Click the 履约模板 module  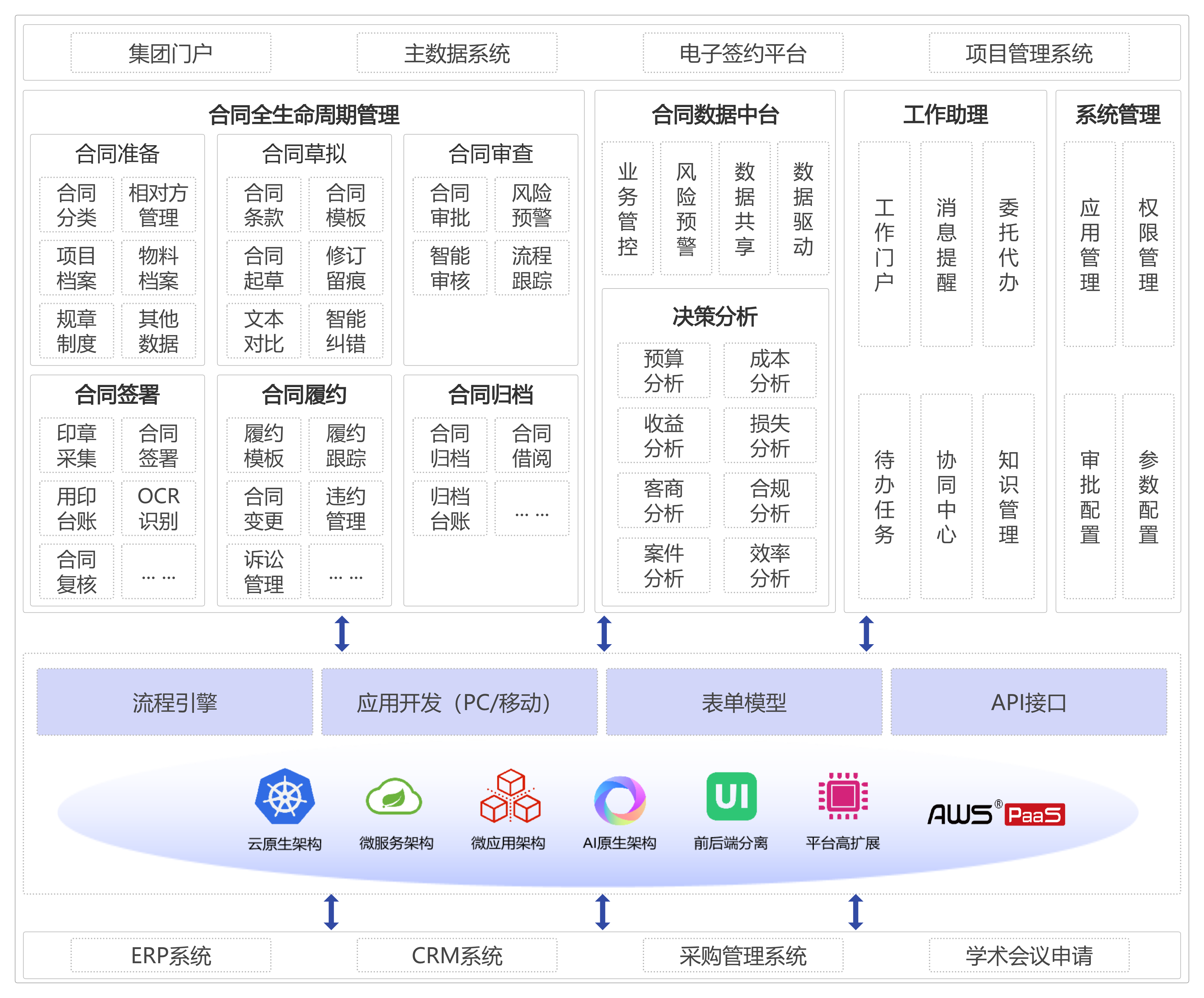264,445
